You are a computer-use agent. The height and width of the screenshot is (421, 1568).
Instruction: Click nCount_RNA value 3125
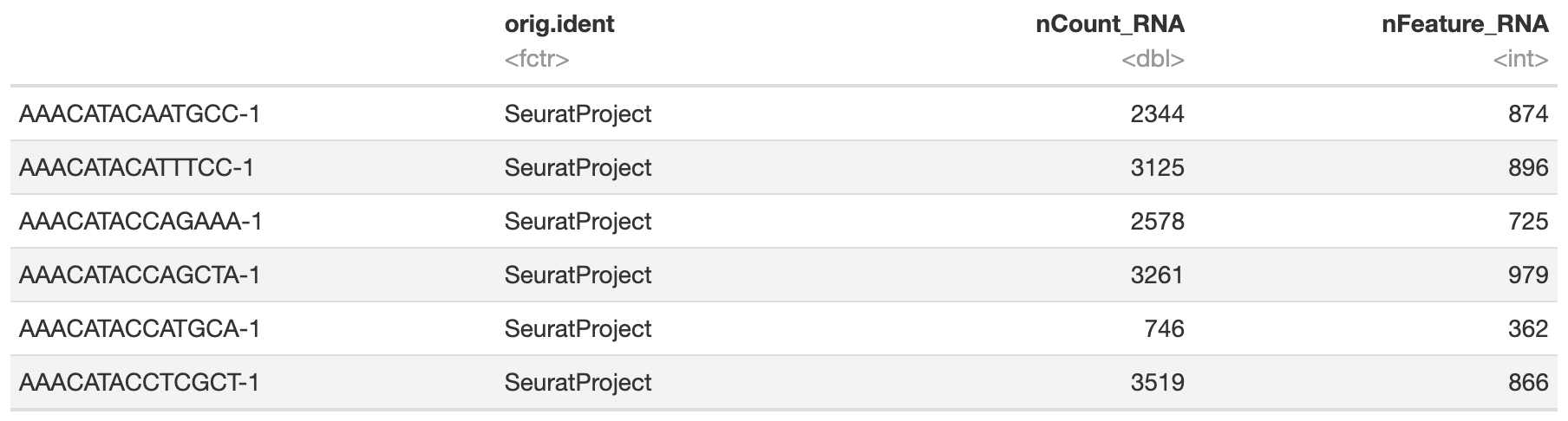click(x=1157, y=168)
